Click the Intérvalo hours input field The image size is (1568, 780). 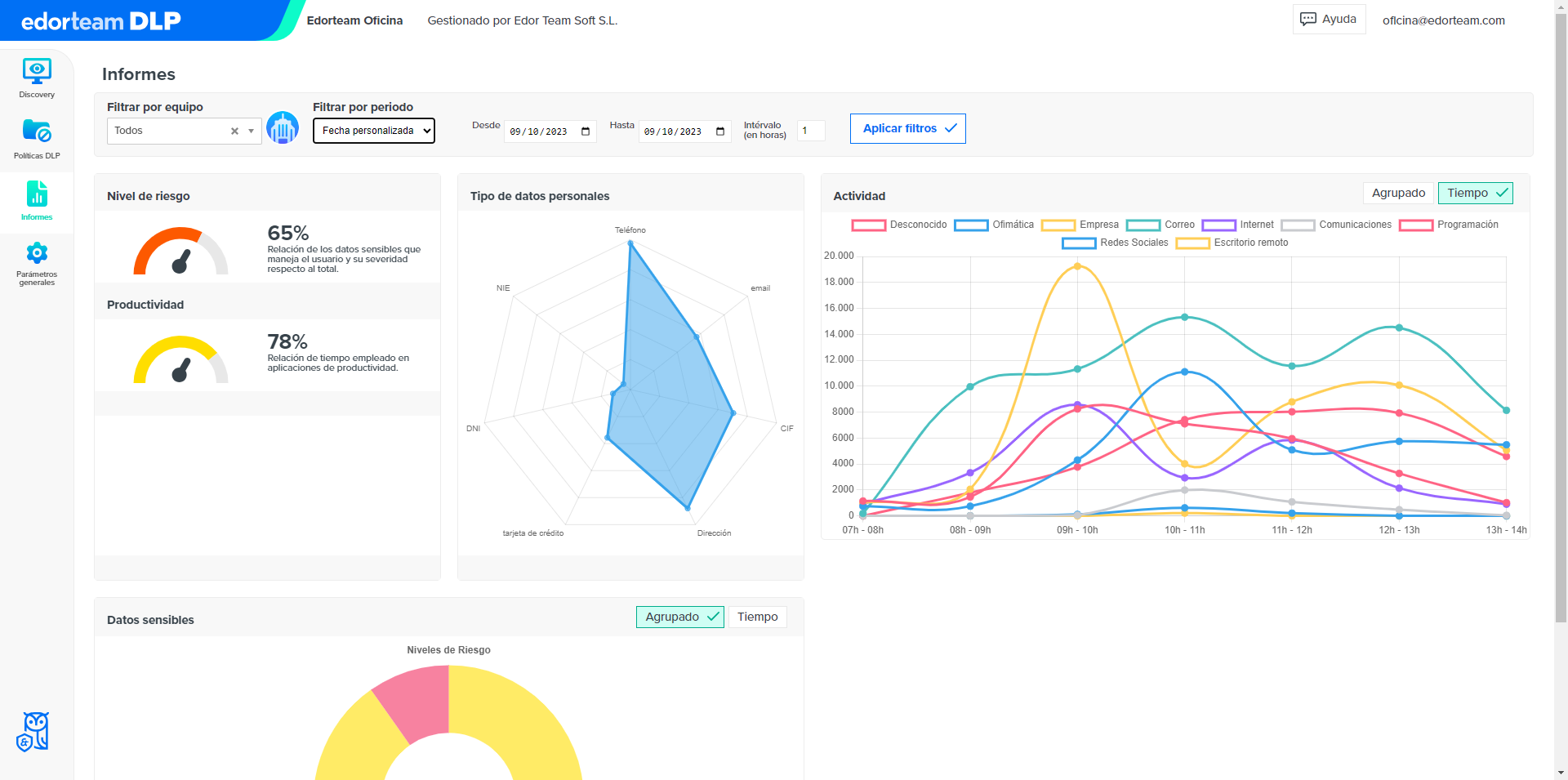(811, 131)
